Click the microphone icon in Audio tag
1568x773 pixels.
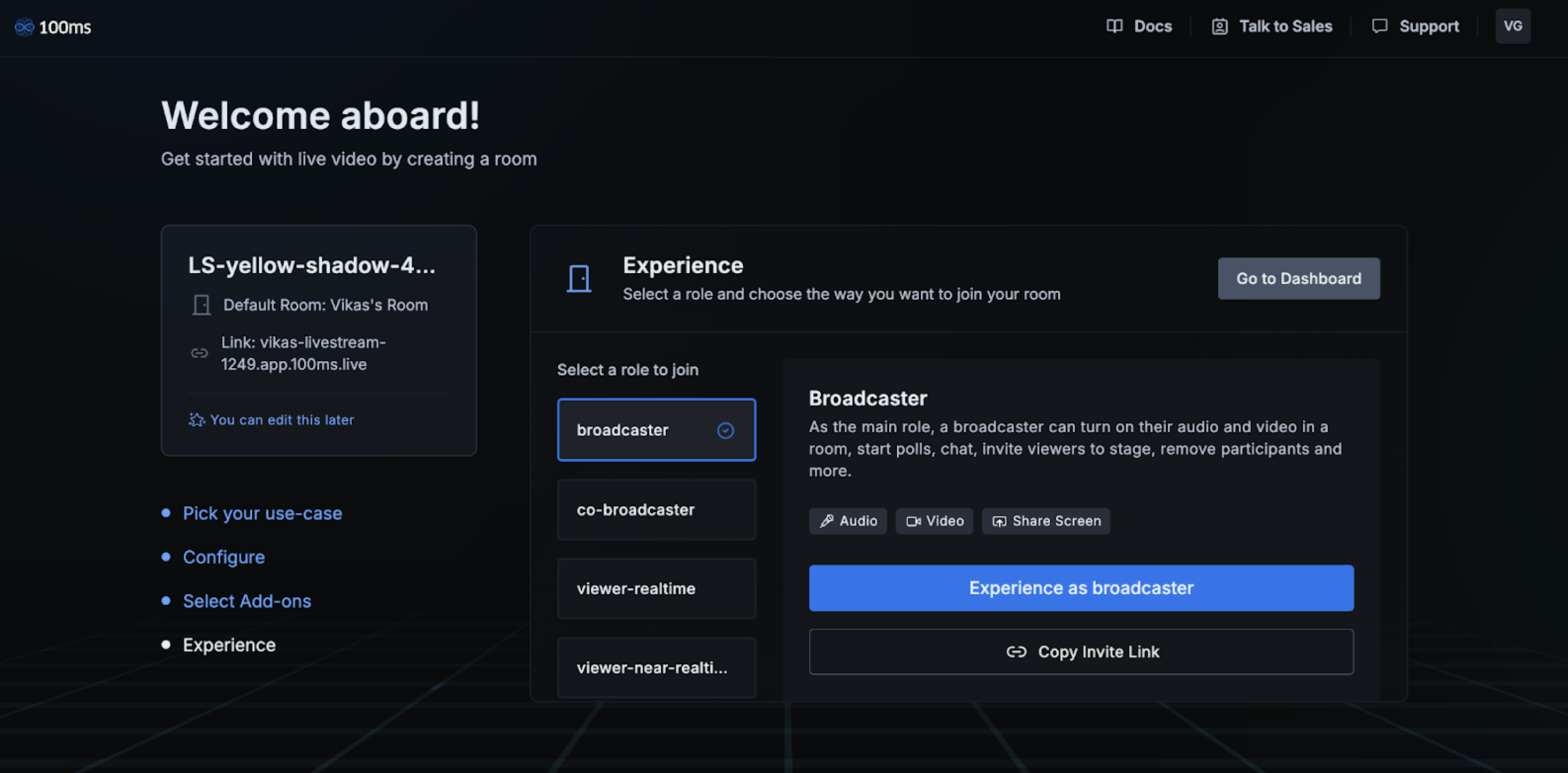point(827,521)
